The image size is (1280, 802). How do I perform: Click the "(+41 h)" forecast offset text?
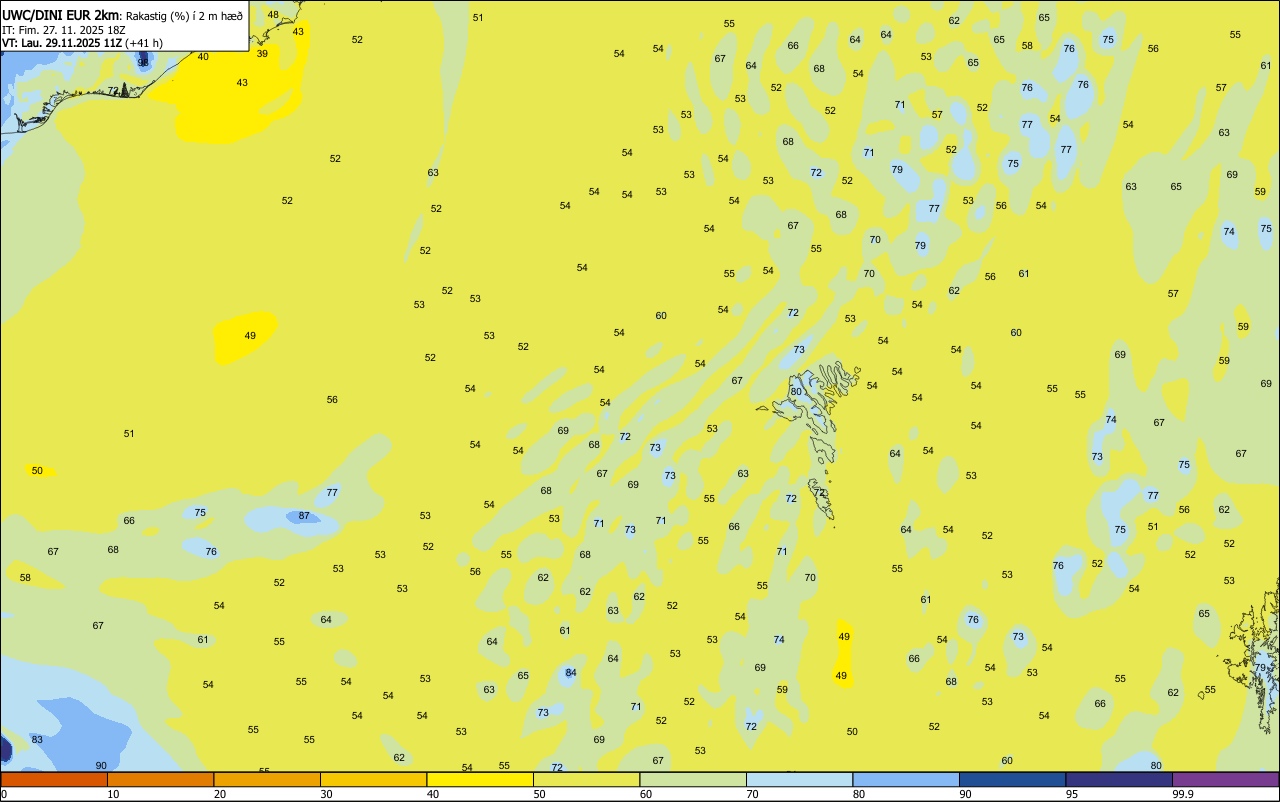[144, 42]
